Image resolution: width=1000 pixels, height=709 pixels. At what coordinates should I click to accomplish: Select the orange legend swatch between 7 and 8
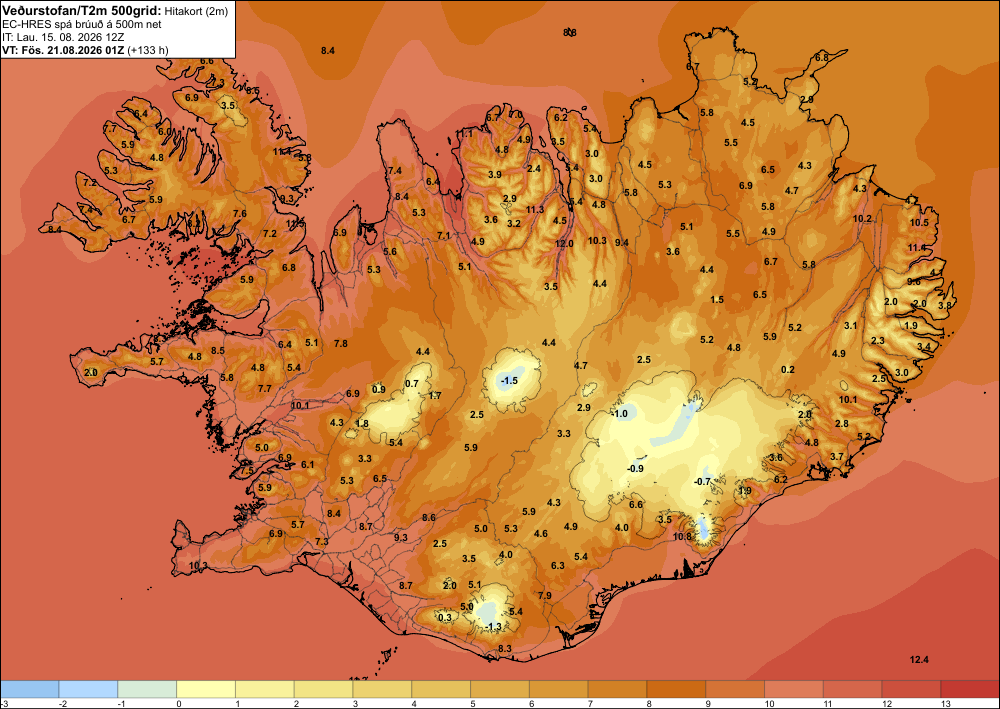click(617, 690)
